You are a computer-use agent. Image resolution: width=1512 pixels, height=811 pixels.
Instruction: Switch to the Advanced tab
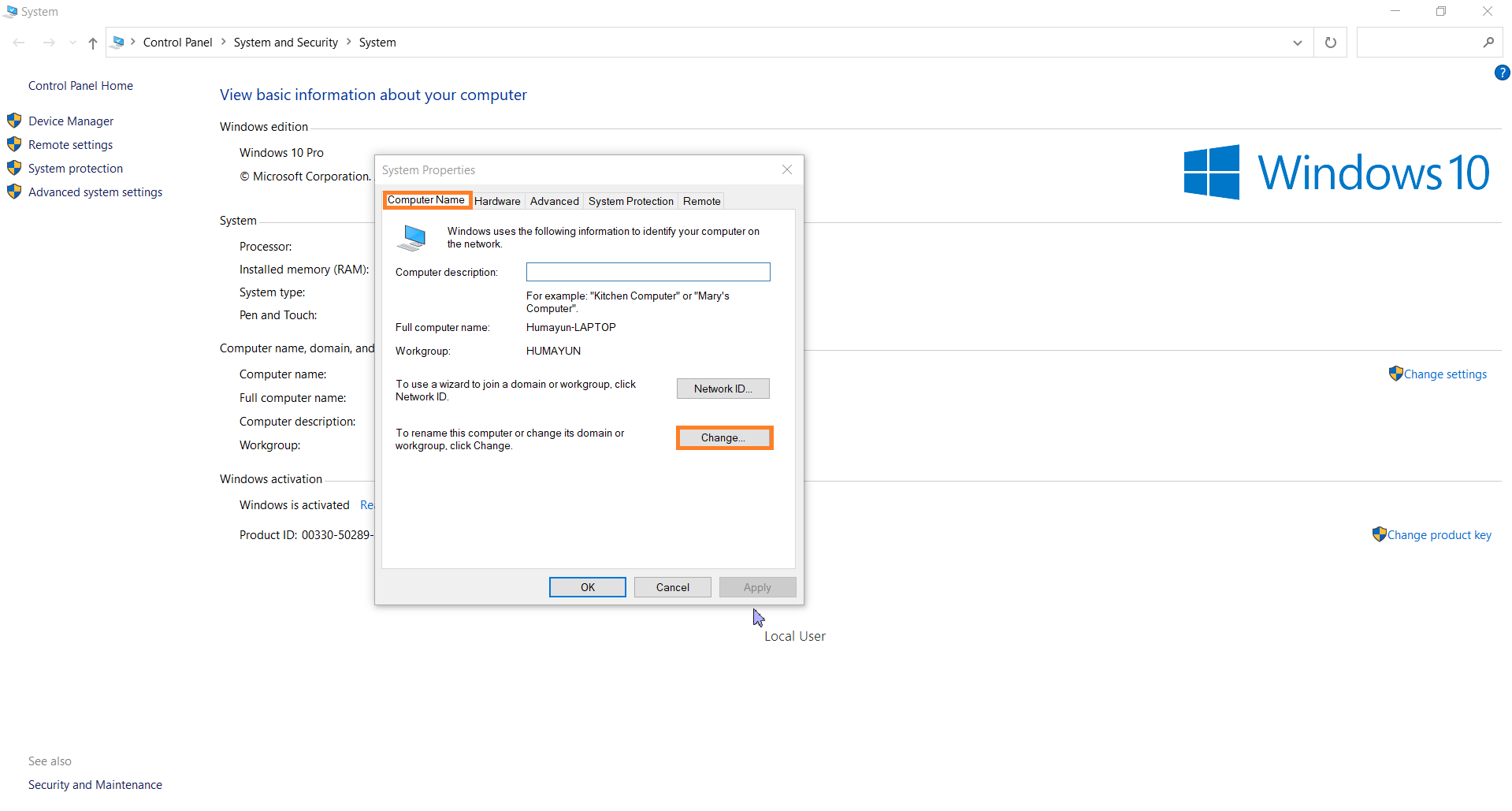click(554, 202)
